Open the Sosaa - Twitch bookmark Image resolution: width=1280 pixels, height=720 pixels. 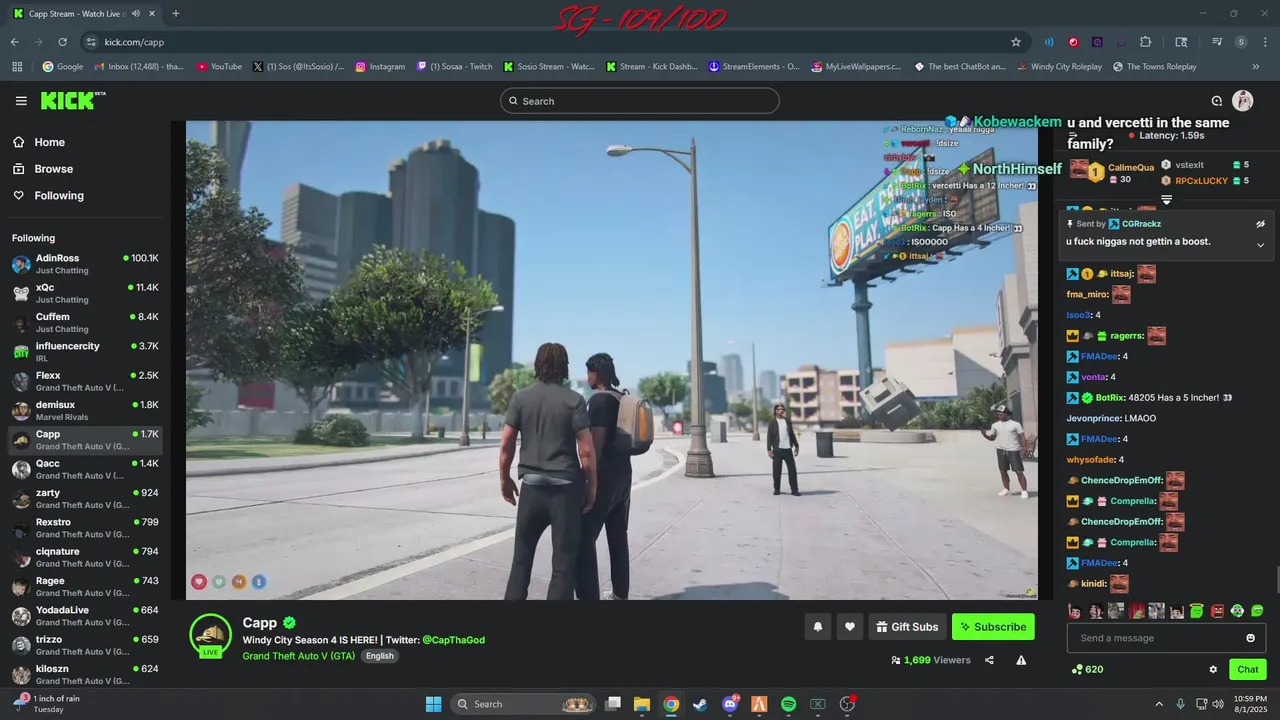point(454,67)
